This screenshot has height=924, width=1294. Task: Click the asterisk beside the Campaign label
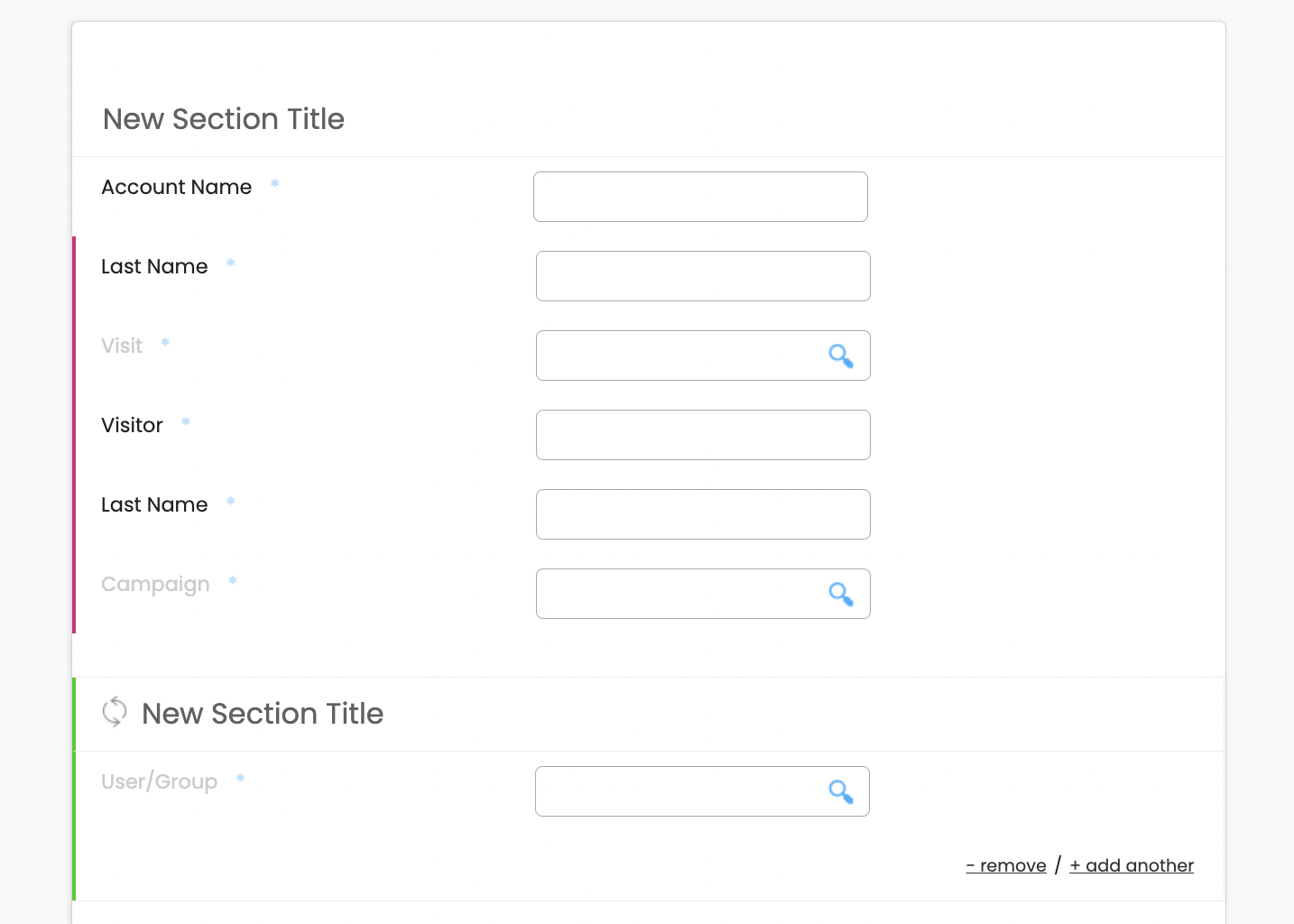(232, 582)
